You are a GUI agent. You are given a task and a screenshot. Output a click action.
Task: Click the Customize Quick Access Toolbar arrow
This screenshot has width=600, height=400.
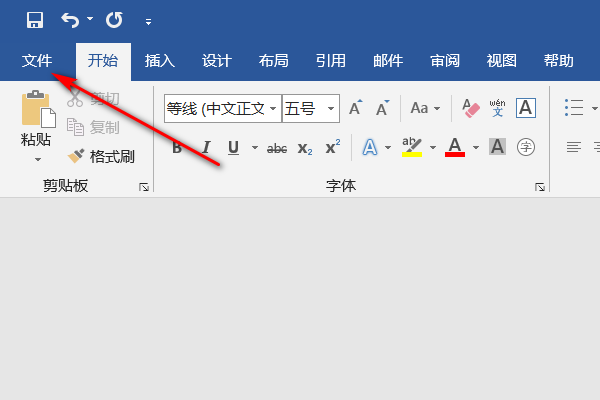pos(148,21)
